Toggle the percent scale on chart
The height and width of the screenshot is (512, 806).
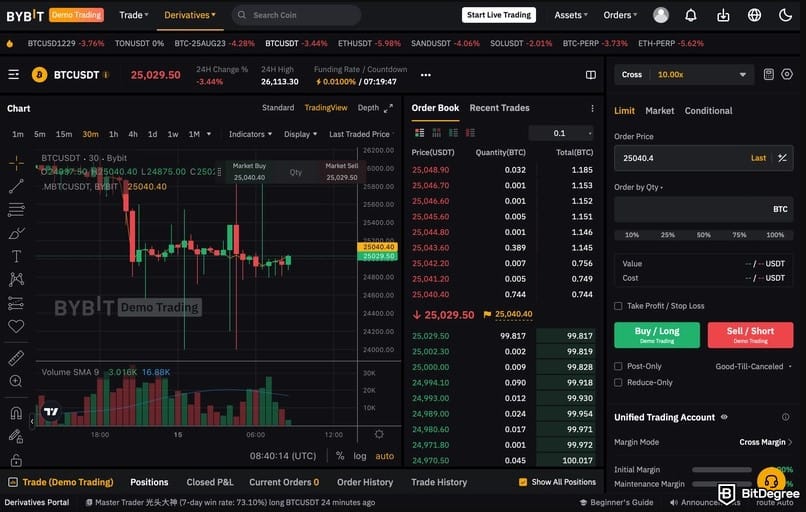pyautogui.click(x=340, y=456)
